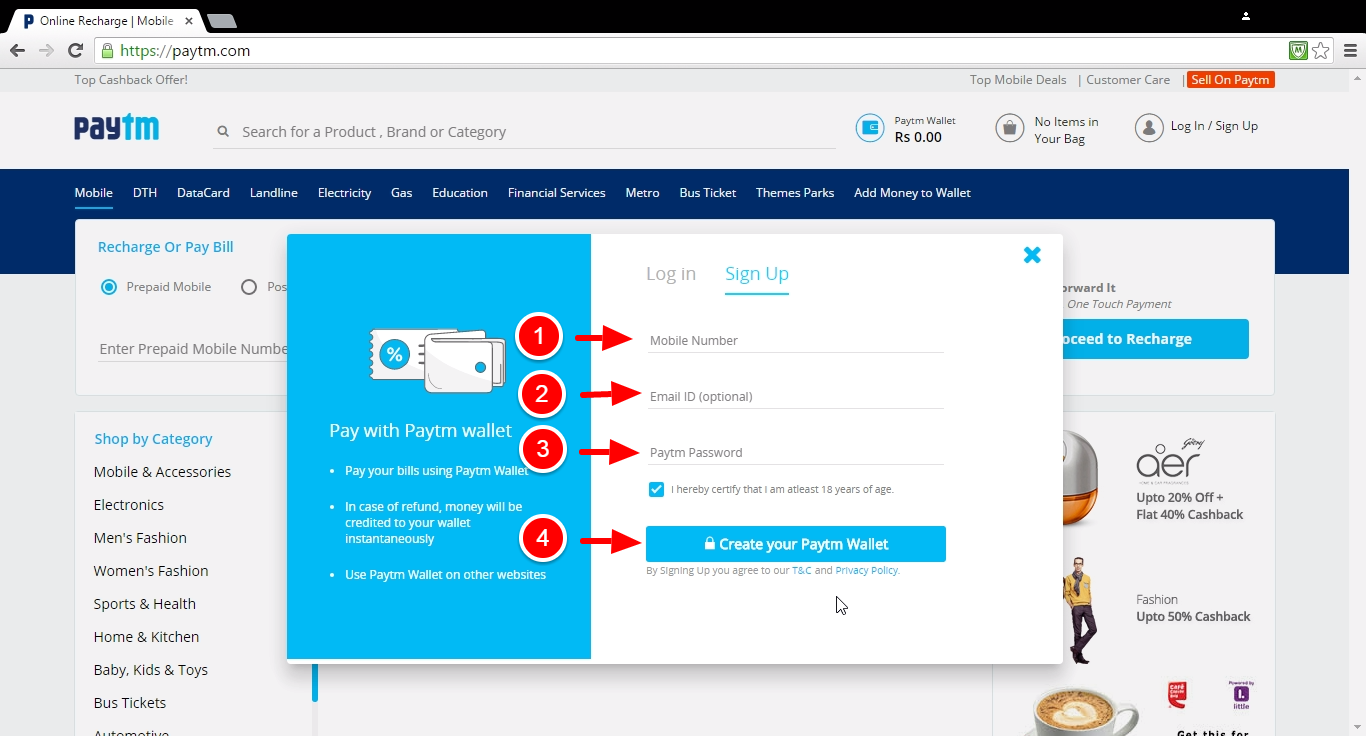
Task: Open Metro in the navigation bar
Action: (643, 193)
